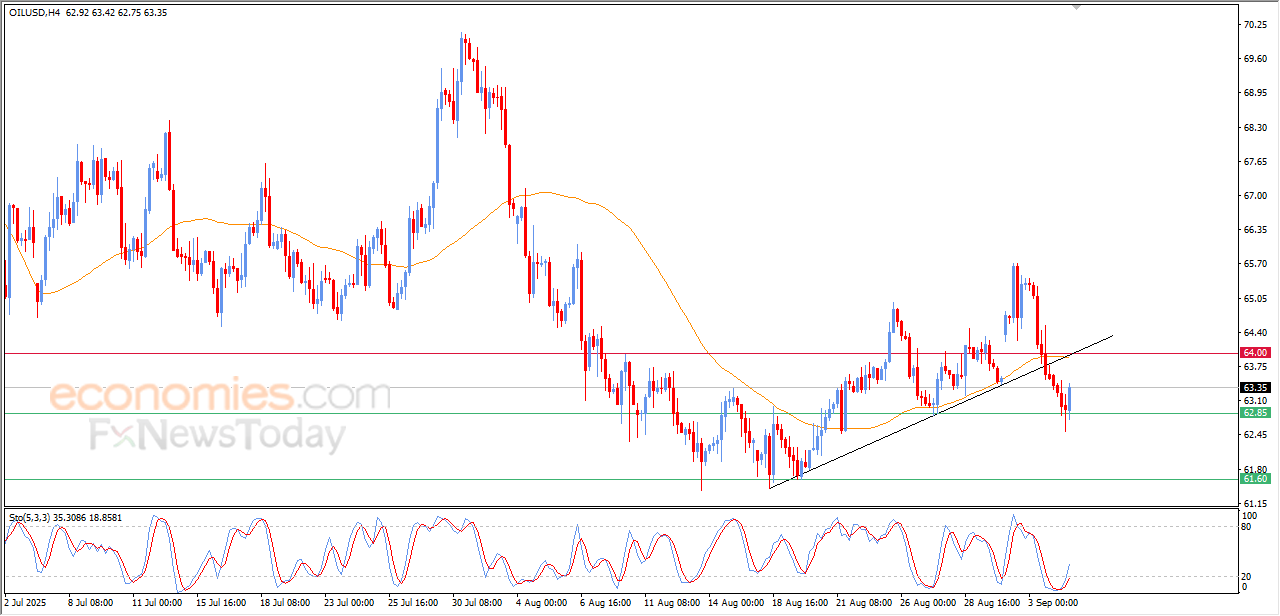Click the 62.45 price axis label
Image resolution: width=1280 pixels, height=616 pixels.
click(1256, 435)
